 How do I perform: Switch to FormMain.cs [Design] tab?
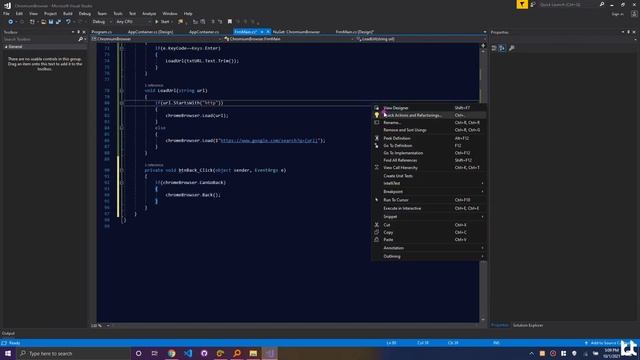click(354, 32)
